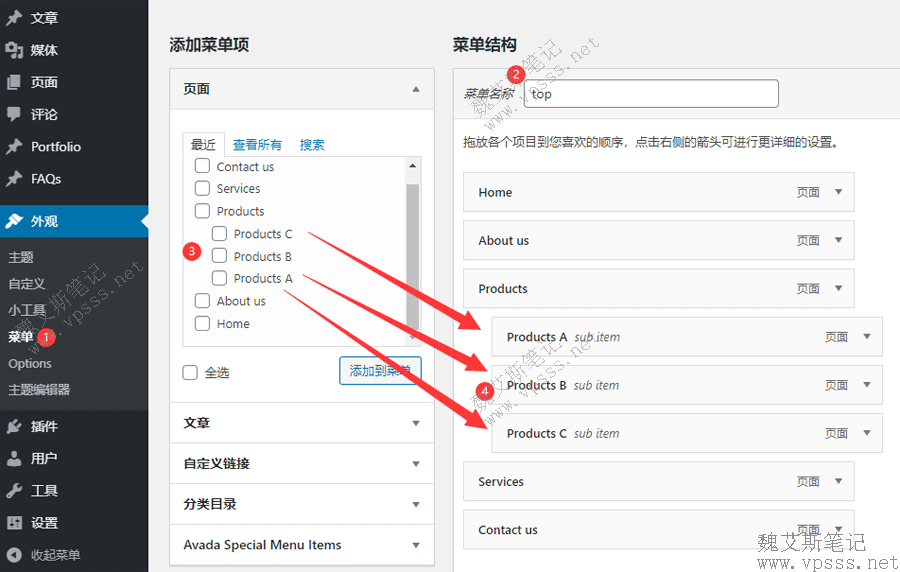900x572 pixels.
Task: Expand Products A sub item settings
Action: pyautogui.click(x=867, y=336)
